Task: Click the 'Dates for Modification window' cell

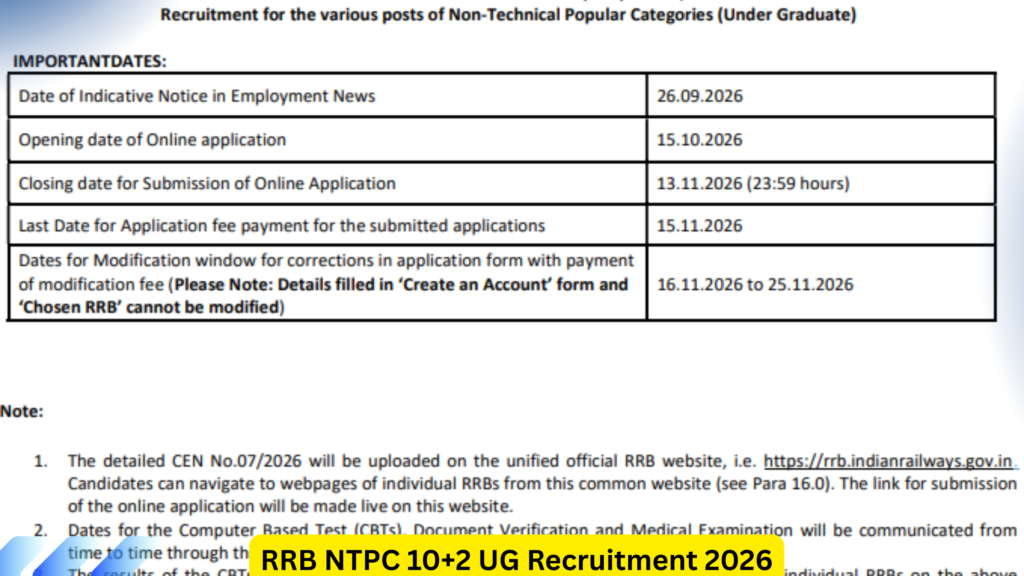Action: (327, 283)
